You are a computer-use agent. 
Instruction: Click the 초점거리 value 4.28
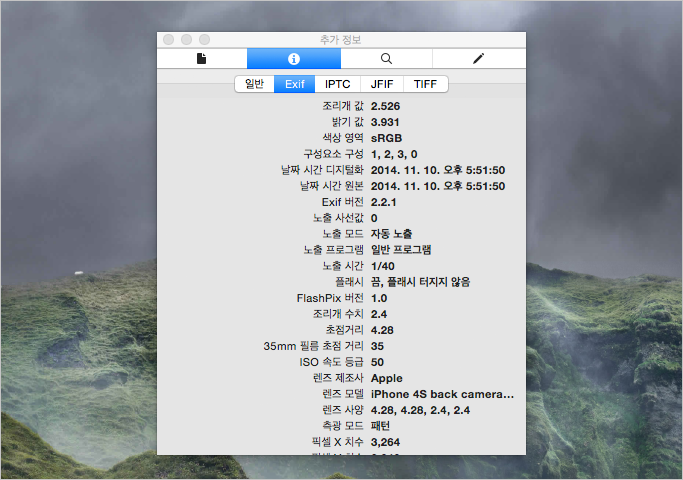(x=382, y=330)
